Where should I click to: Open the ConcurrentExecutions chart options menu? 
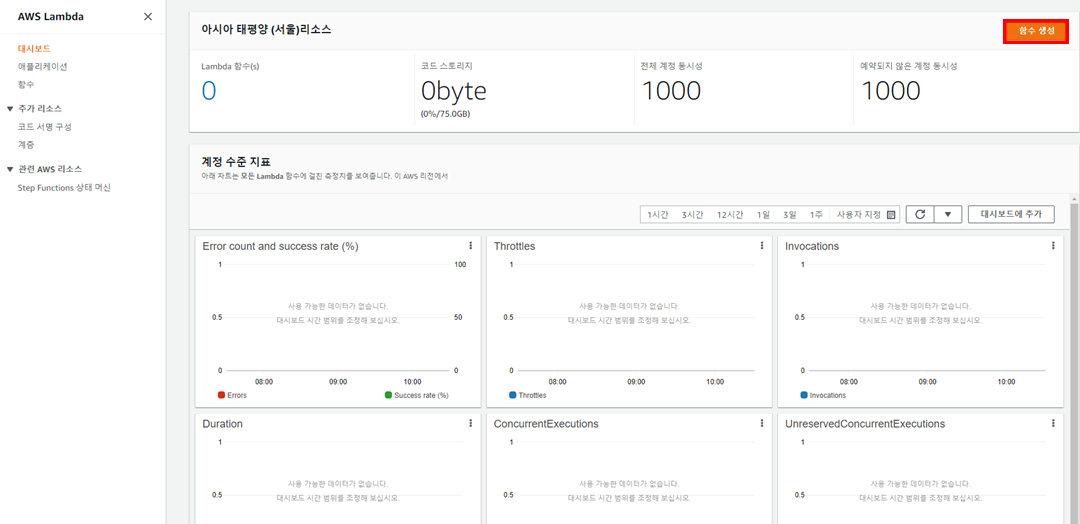(762, 423)
